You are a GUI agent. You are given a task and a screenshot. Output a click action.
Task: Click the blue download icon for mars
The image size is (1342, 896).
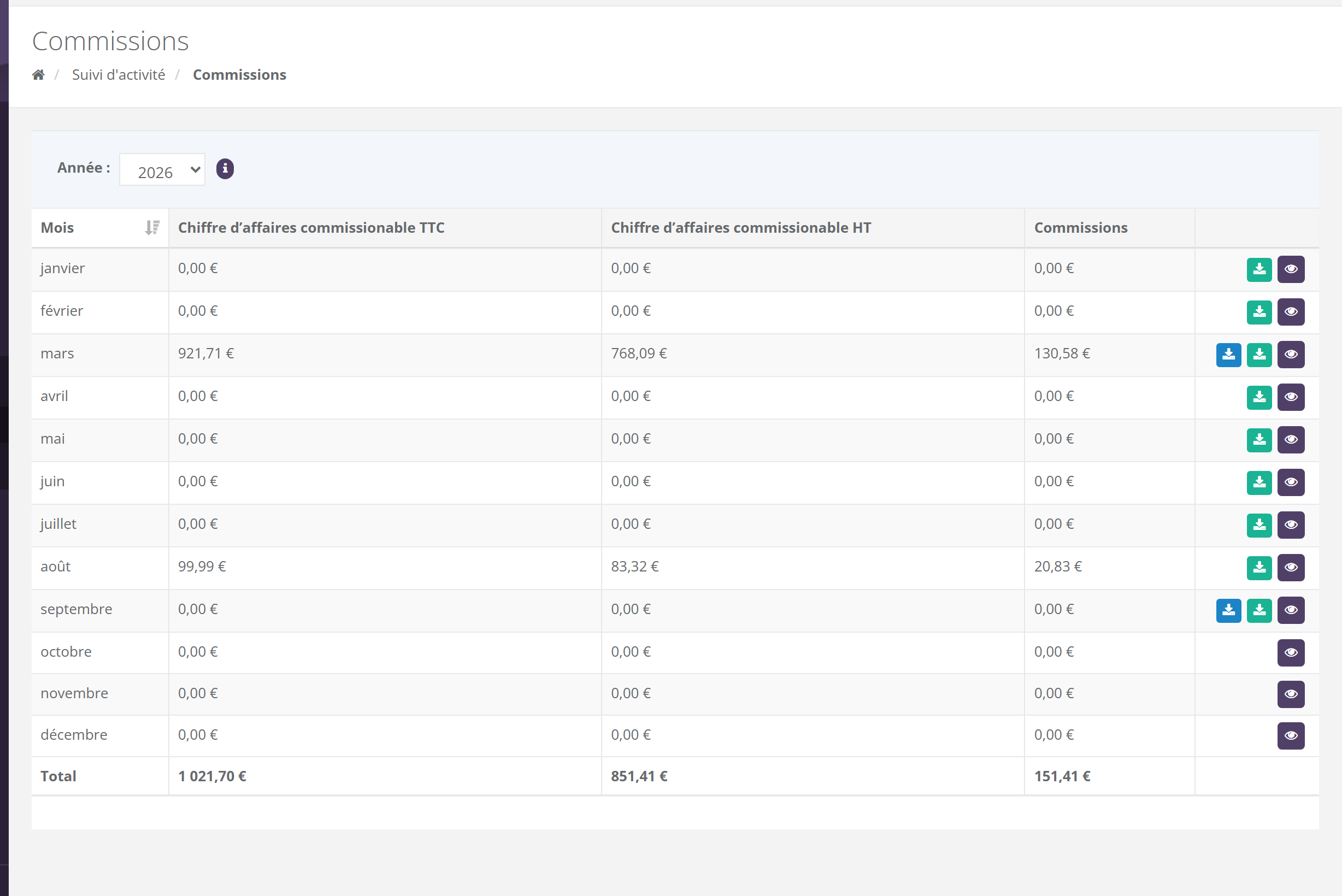1228,354
